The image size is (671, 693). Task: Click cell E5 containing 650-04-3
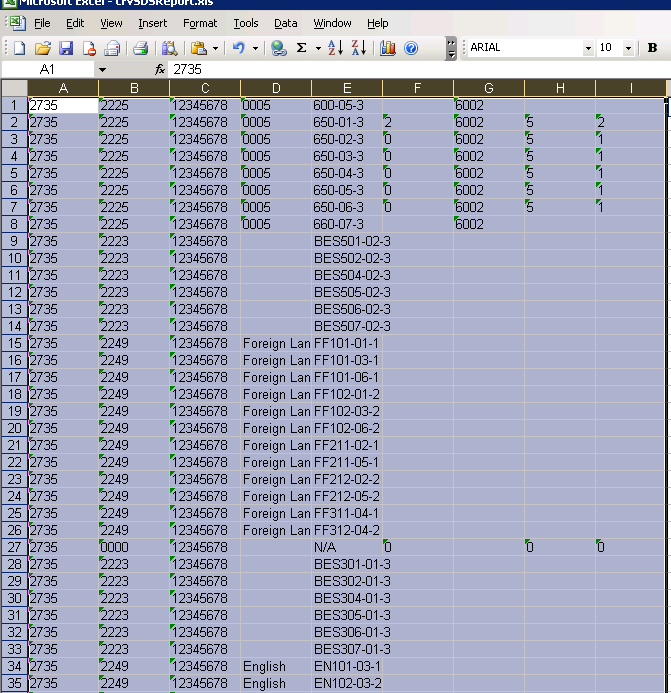(x=347, y=173)
